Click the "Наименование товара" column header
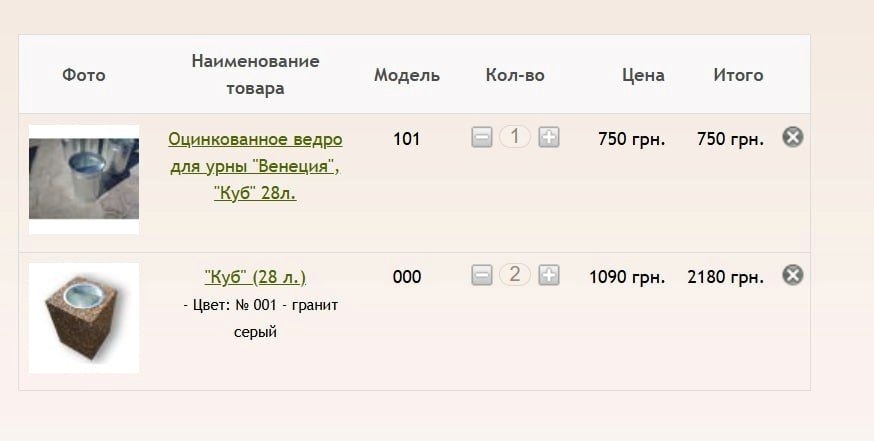Viewport: 874px width, 441px height. (x=255, y=75)
